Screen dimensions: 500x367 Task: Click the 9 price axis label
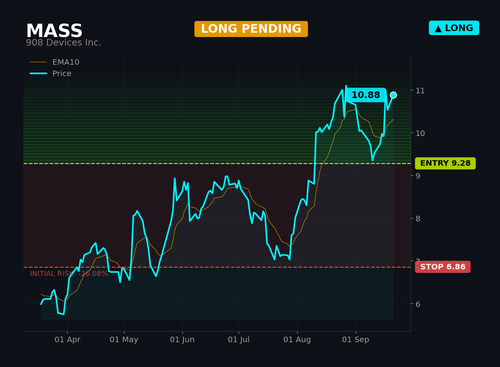click(418, 176)
